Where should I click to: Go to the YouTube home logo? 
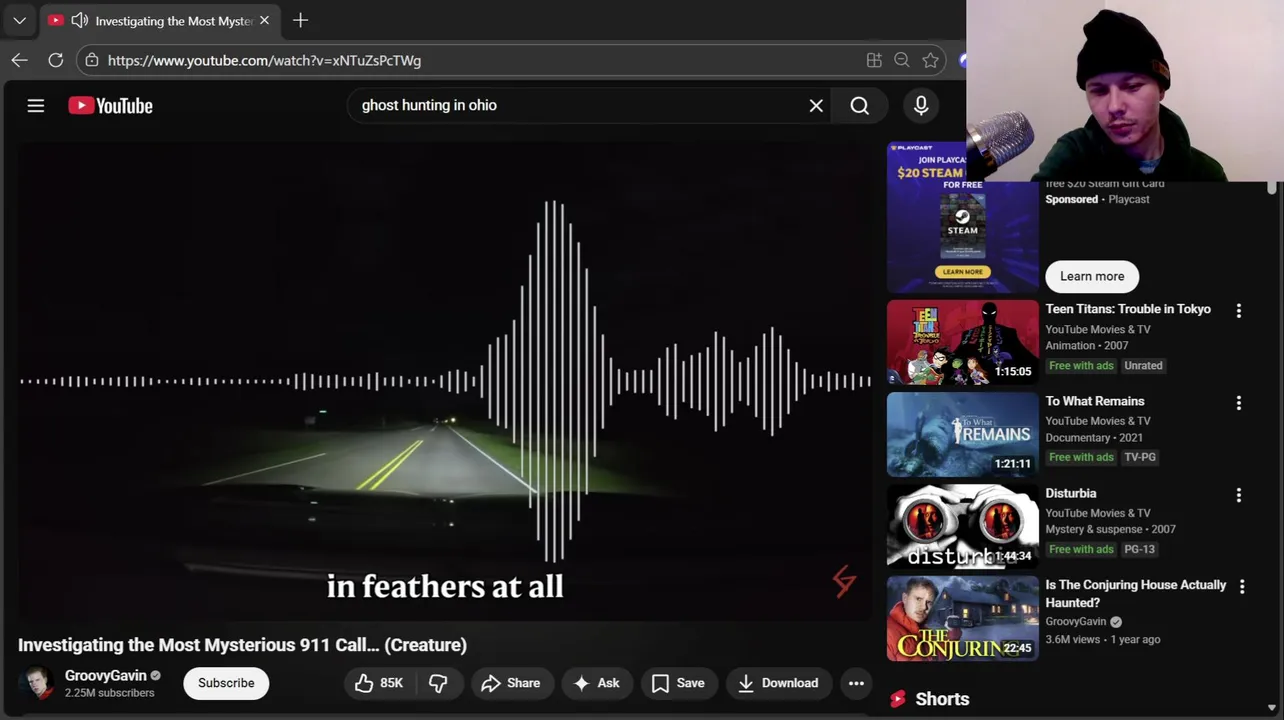110,105
